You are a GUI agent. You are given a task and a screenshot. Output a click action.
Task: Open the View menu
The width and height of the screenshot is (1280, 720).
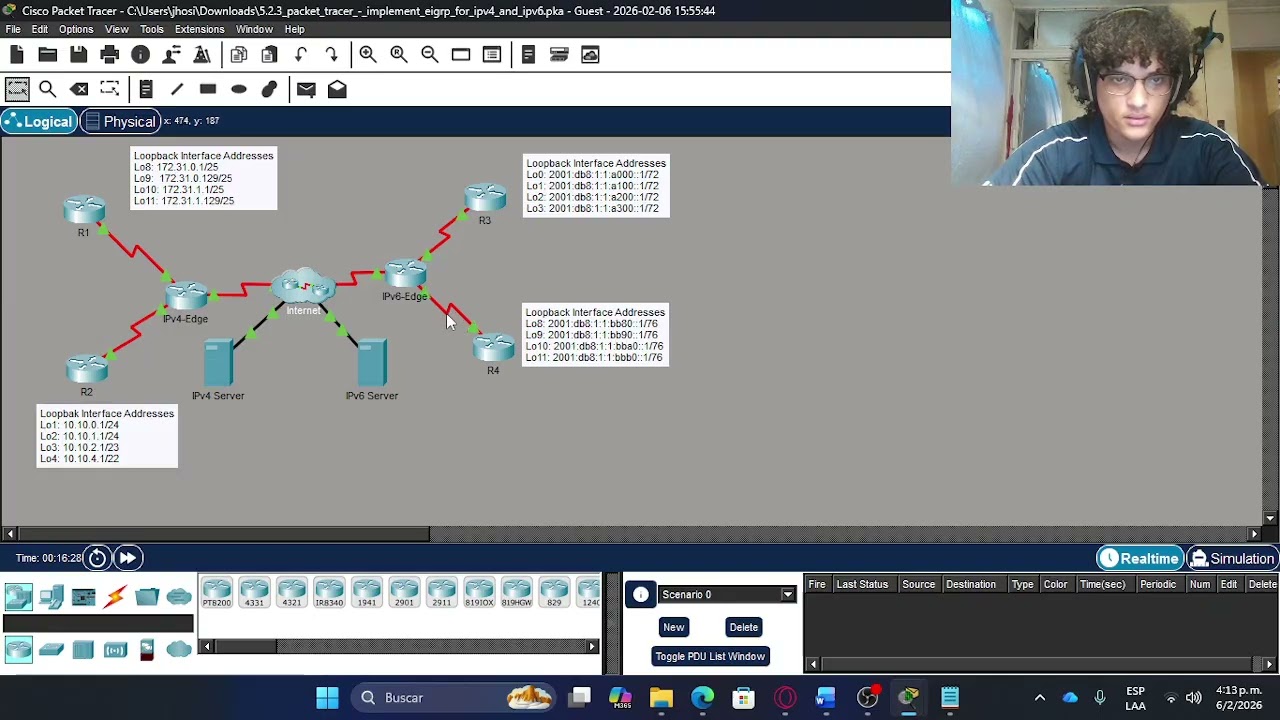tap(117, 29)
